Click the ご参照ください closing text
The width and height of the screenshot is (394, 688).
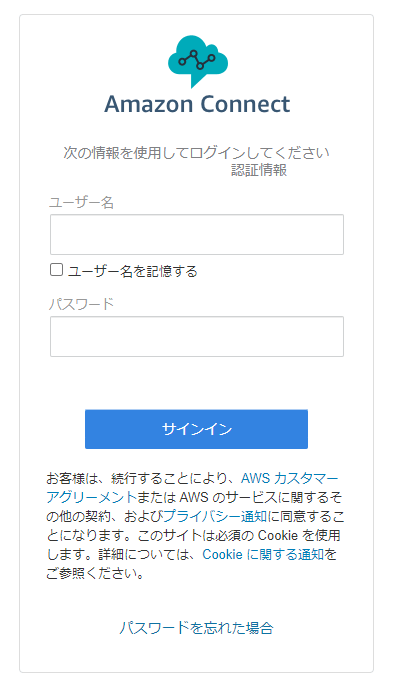click(x=95, y=573)
